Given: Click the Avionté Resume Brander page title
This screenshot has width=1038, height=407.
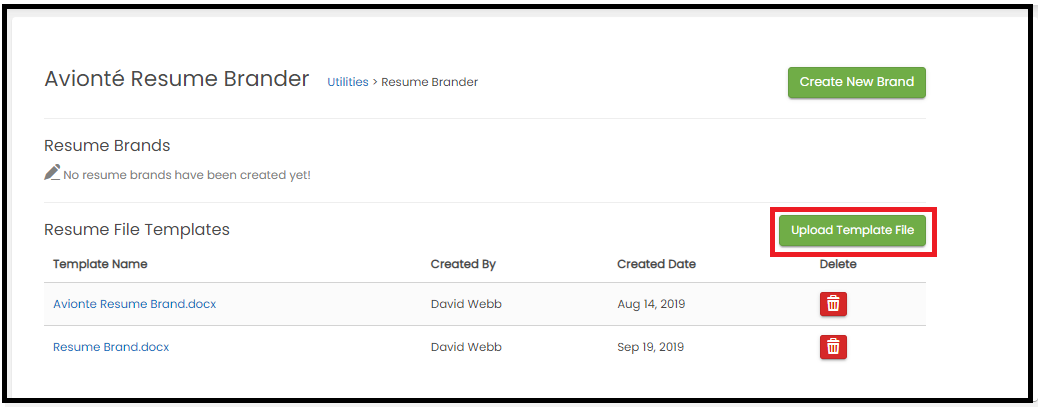Looking at the screenshot, I should [177, 79].
